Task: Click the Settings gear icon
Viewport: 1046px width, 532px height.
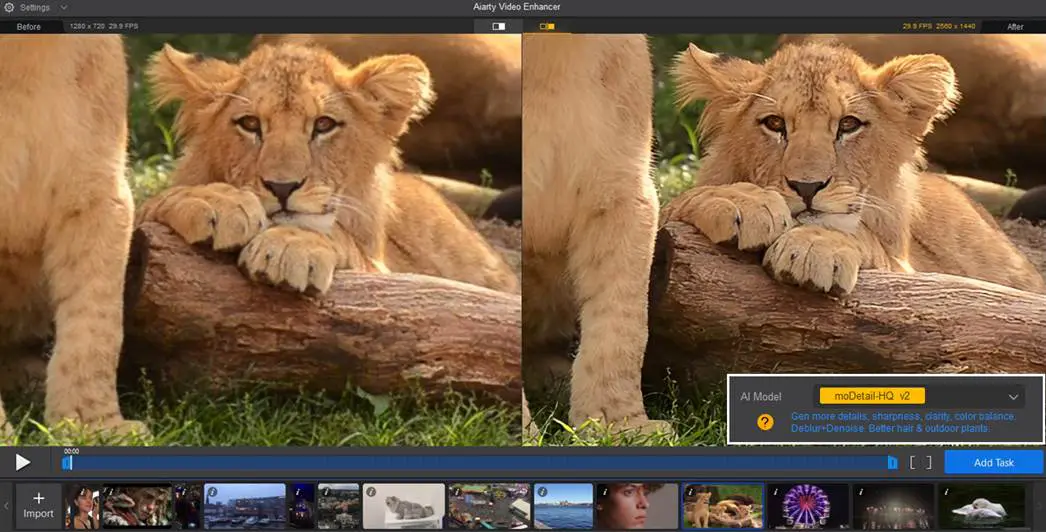Action: 9,7
